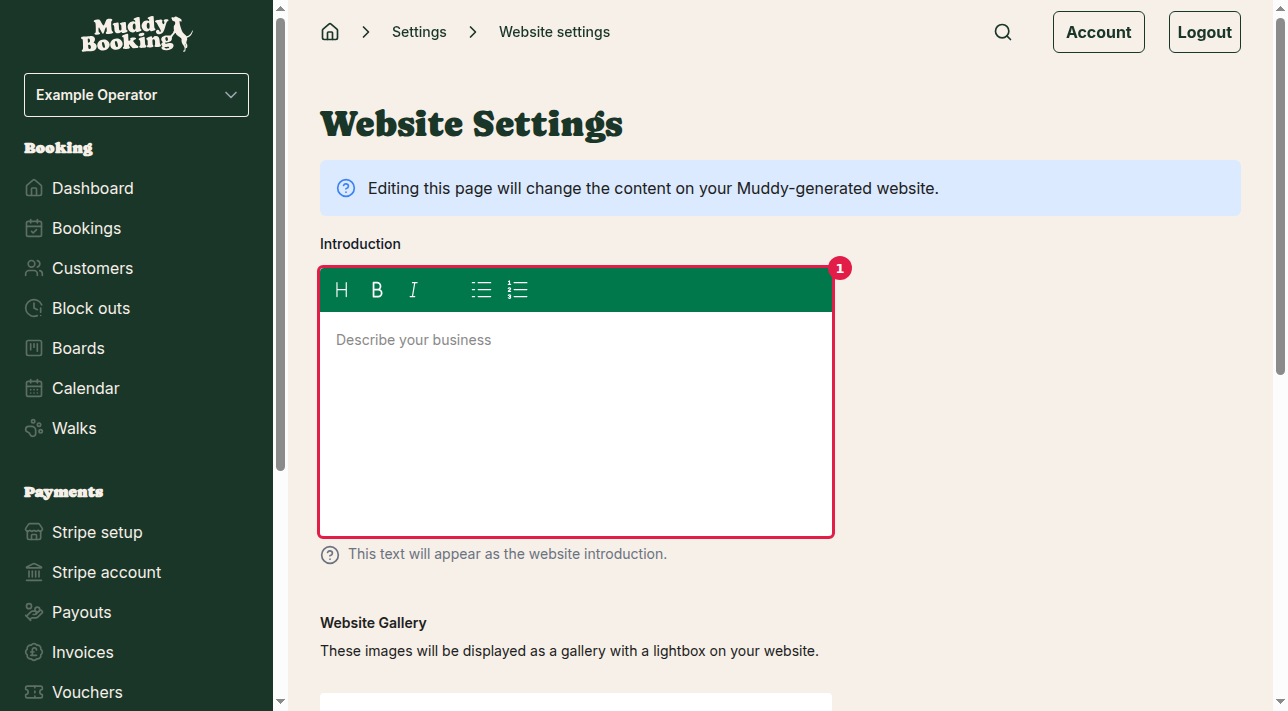Open Stripe setup from the Payments menu
Screen dimensions: 1288x711
(x=96, y=532)
